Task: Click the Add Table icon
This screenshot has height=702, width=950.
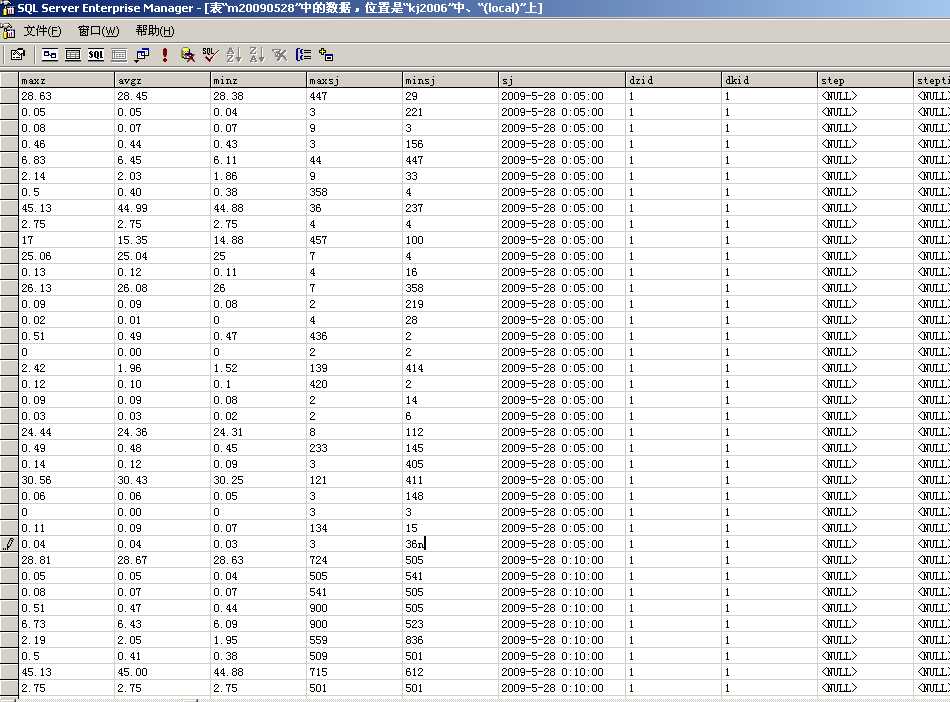Action: [x=327, y=55]
